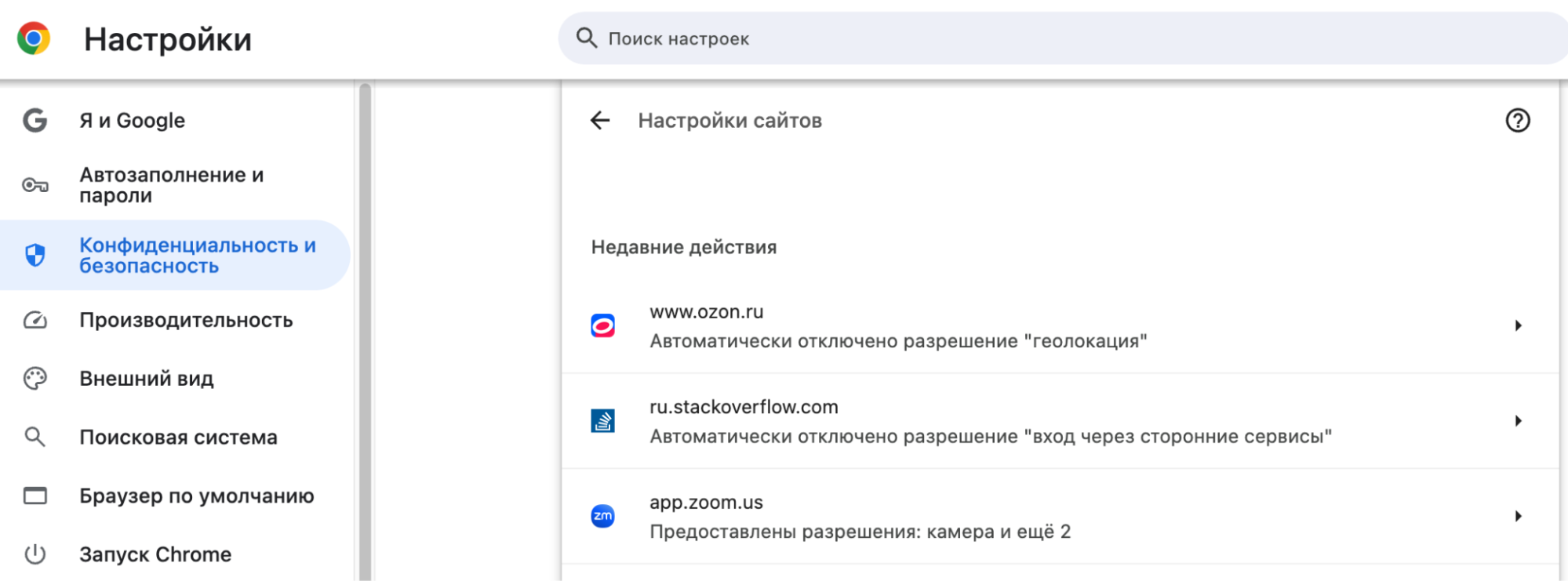Click the Chrome logo icon
1568x581 pixels.
pyautogui.click(x=34, y=38)
